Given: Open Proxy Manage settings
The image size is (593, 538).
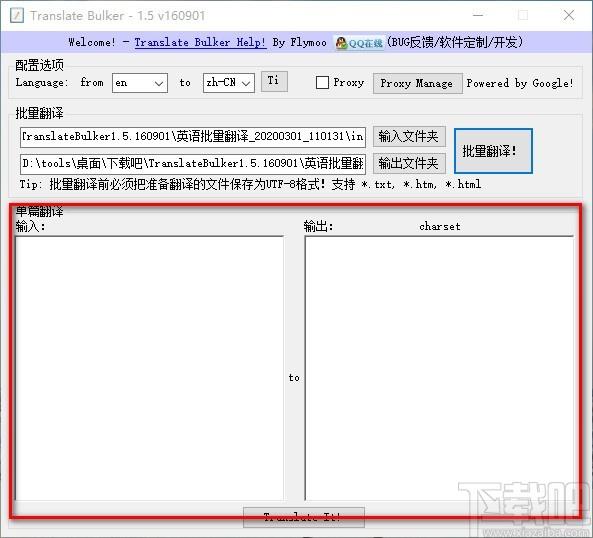Looking at the screenshot, I should (x=418, y=83).
